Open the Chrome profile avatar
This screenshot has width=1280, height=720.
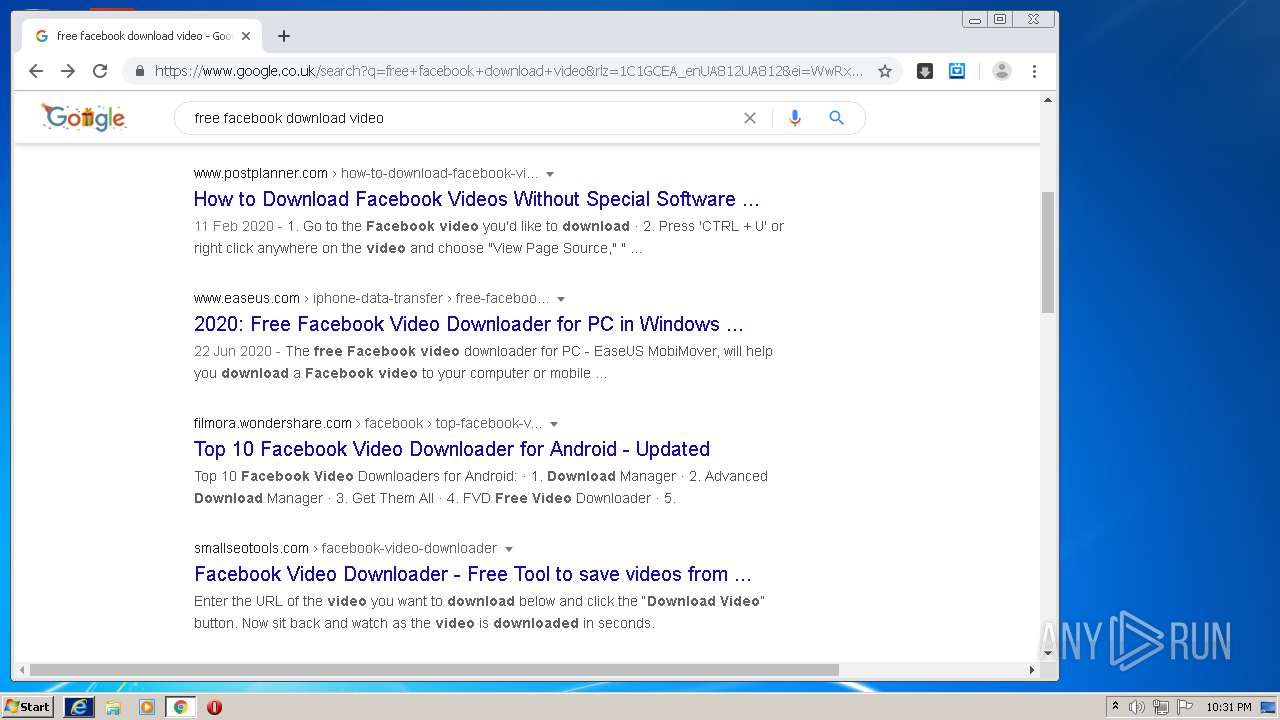pos(1002,71)
